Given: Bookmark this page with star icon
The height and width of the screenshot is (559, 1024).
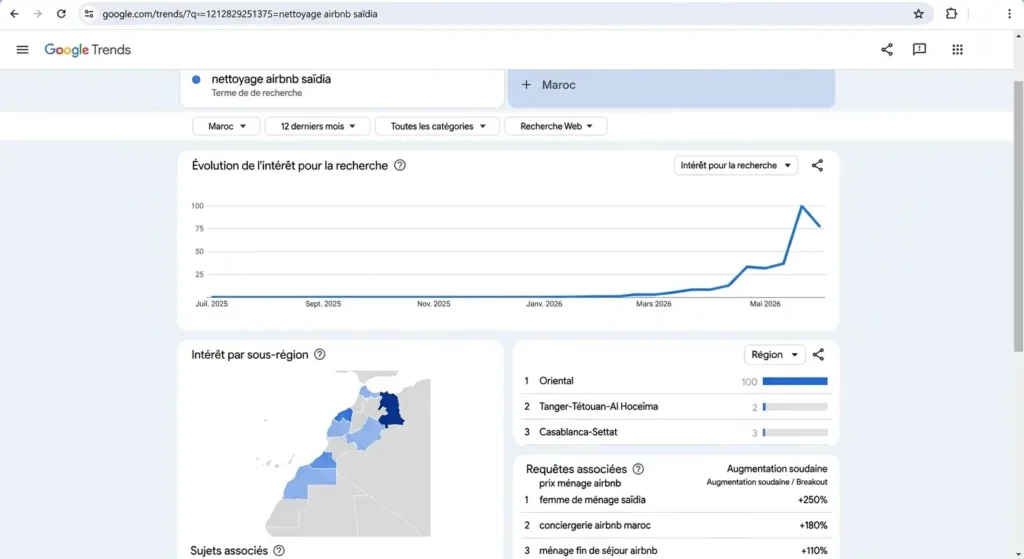Looking at the screenshot, I should pos(918,14).
